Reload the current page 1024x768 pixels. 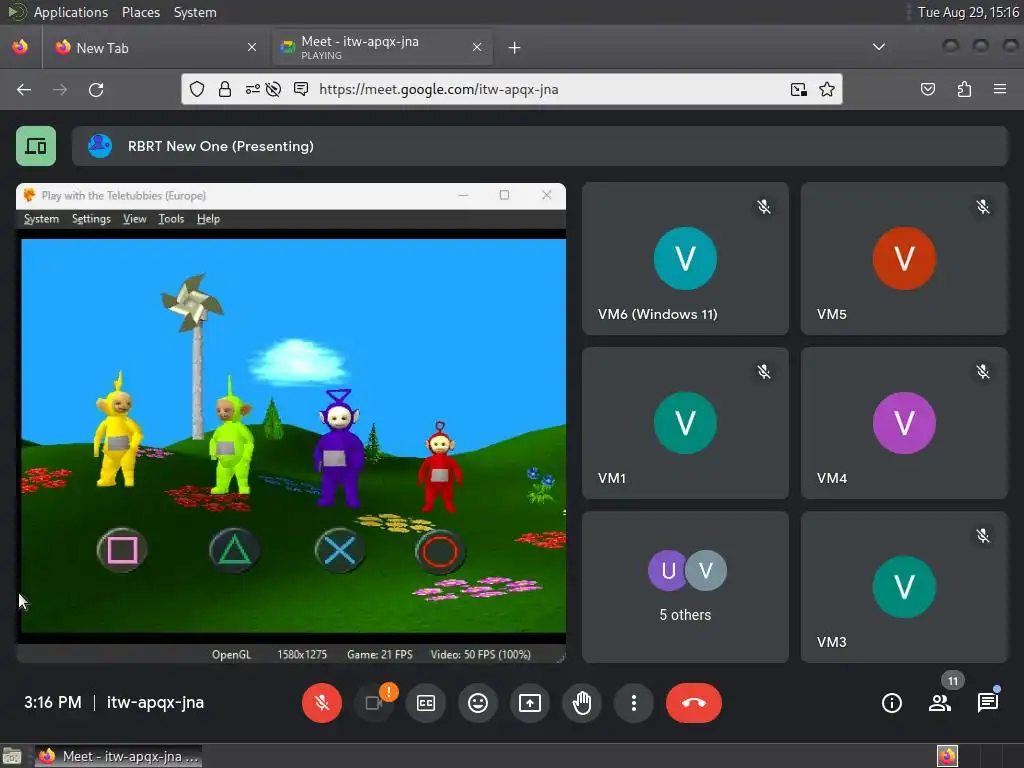(96, 89)
